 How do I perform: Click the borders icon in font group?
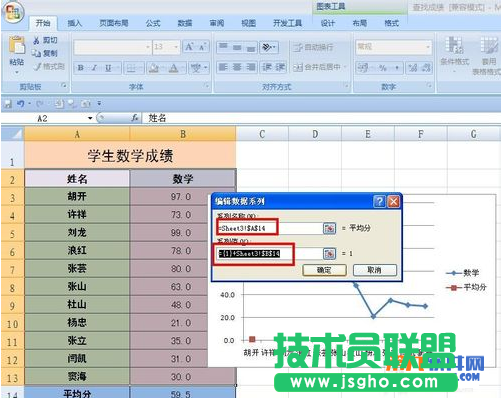(x=131, y=68)
